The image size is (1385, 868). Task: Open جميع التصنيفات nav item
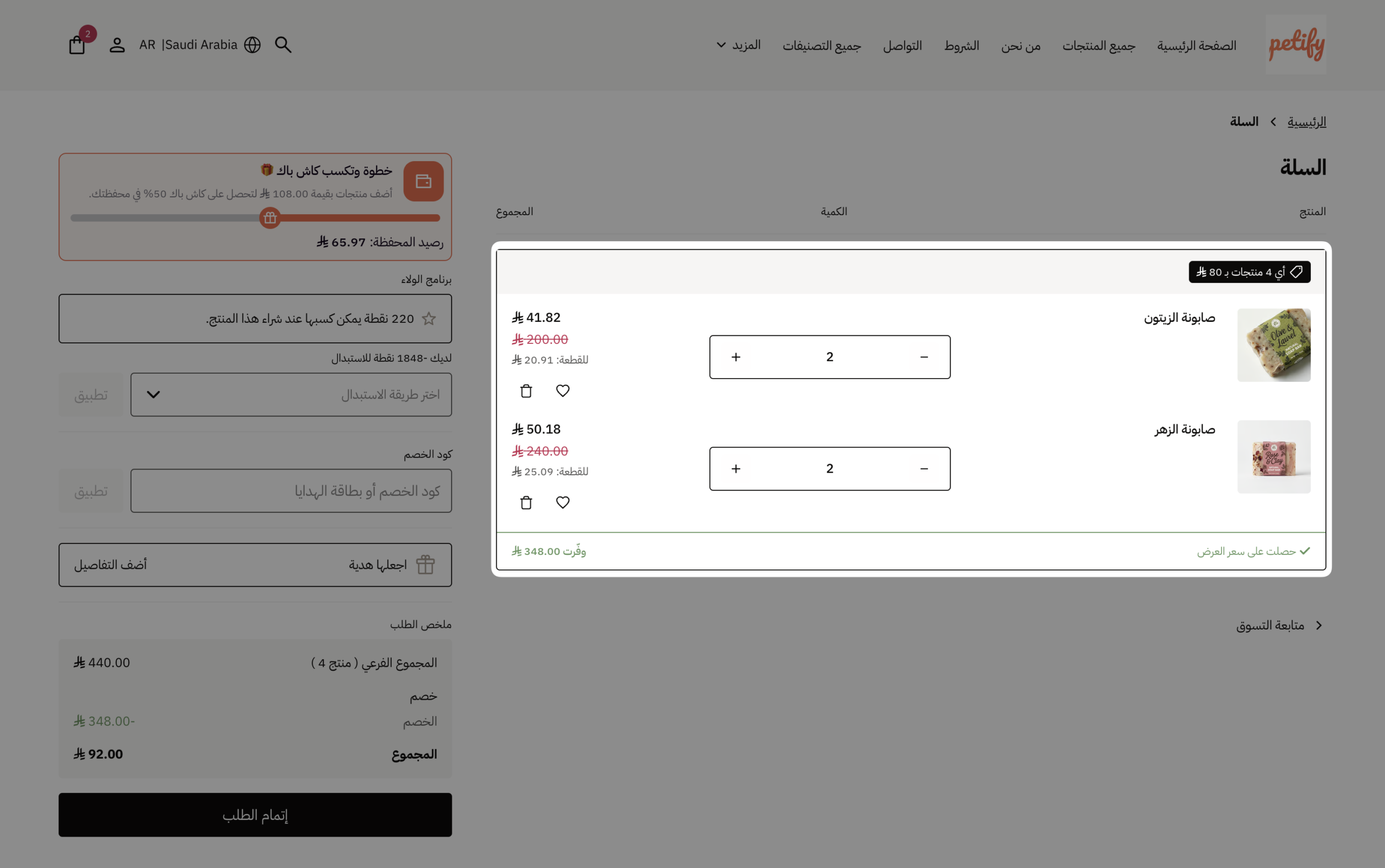[x=822, y=45]
